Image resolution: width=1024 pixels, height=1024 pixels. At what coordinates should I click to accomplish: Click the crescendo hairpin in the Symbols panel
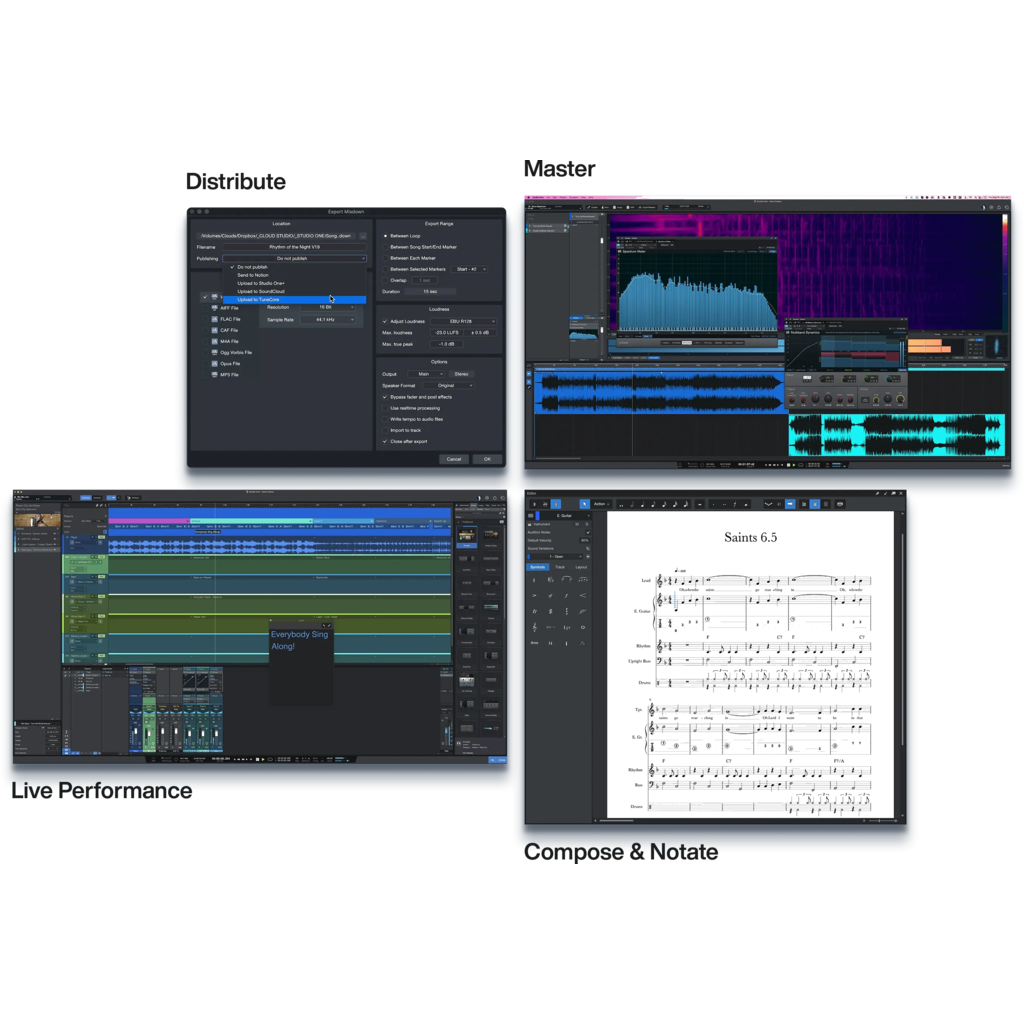583,595
